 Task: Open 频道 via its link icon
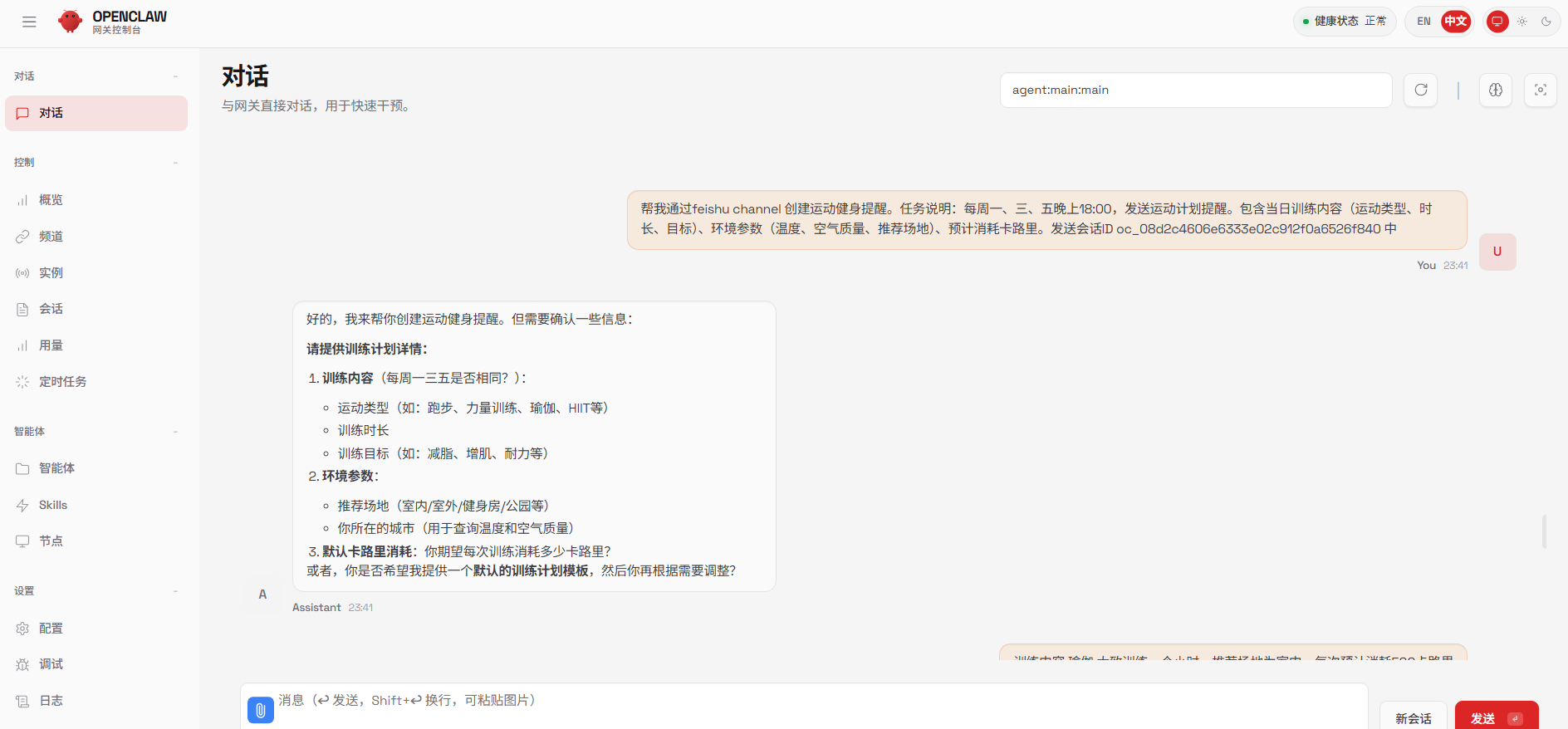(22, 237)
